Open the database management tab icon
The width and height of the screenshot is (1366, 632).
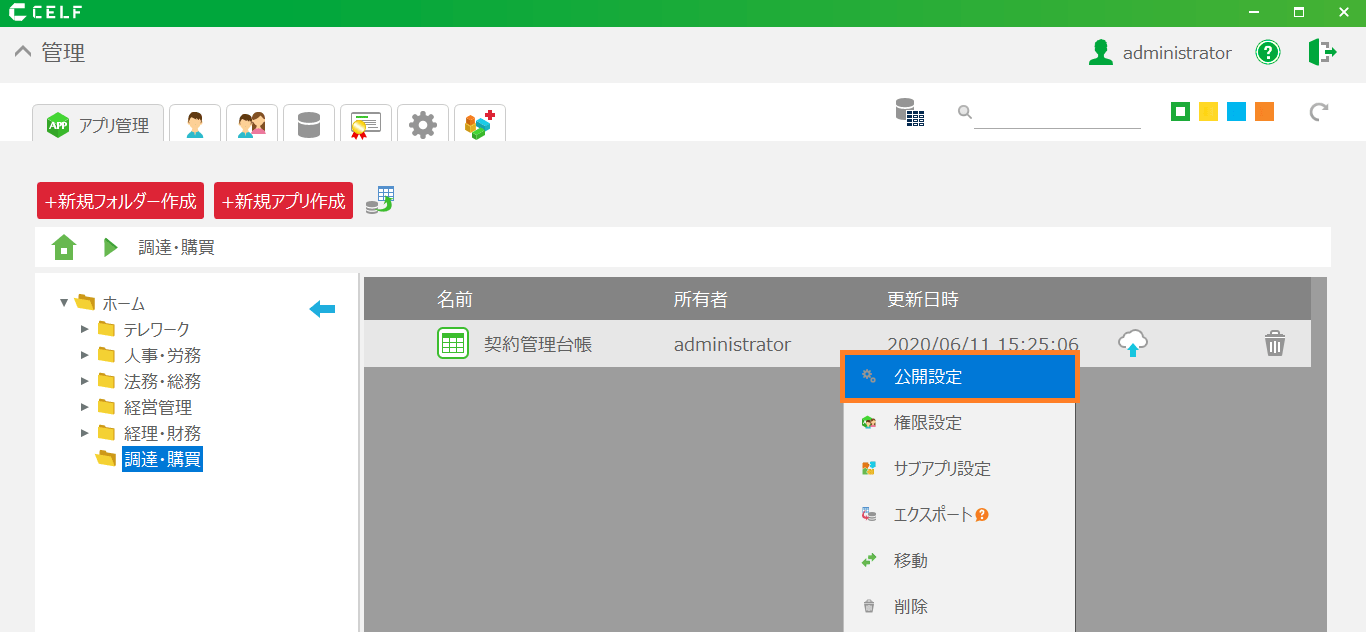(x=309, y=125)
